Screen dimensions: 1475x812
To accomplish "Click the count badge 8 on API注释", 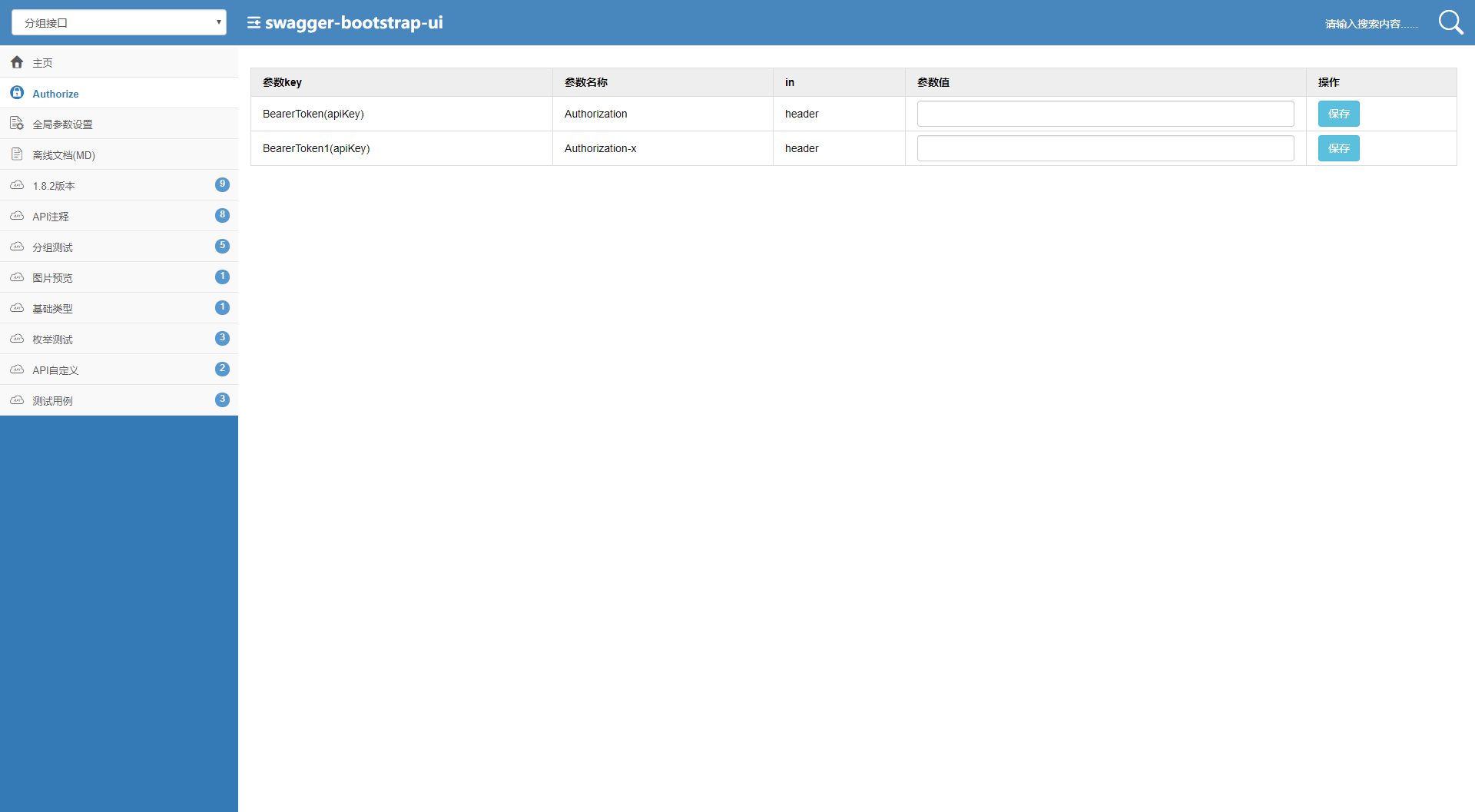I will click(222, 215).
